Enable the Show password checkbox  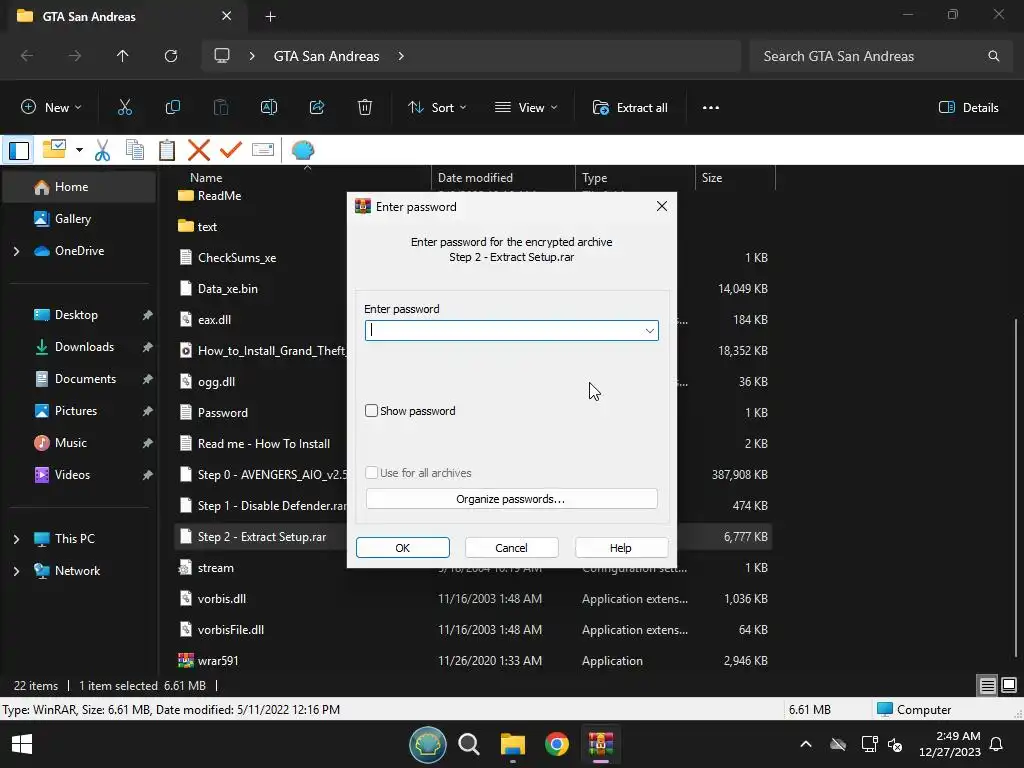pos(371,410)
